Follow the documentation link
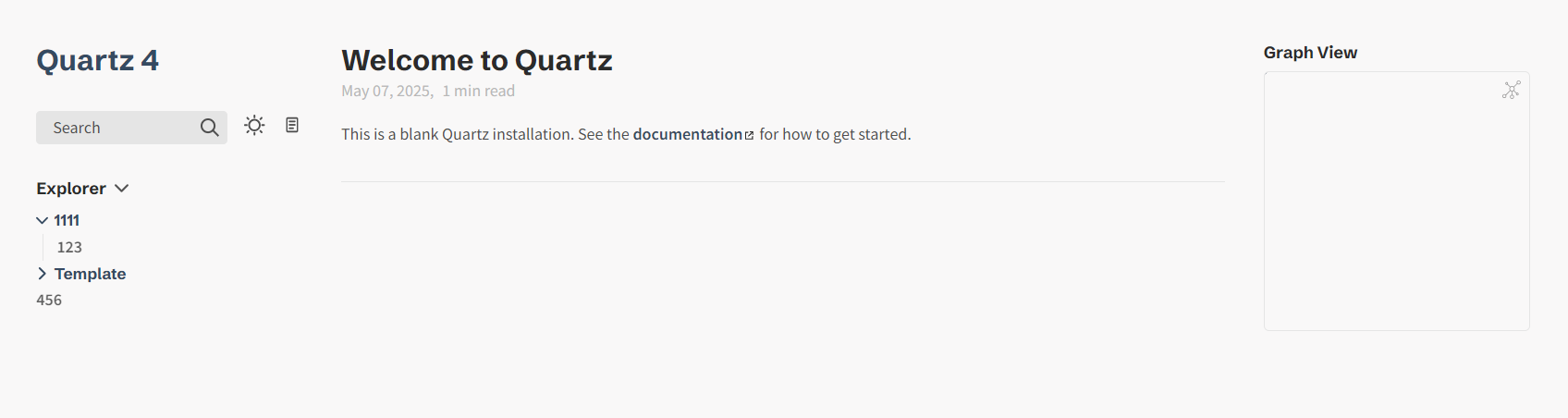 (x=687, y=134)
